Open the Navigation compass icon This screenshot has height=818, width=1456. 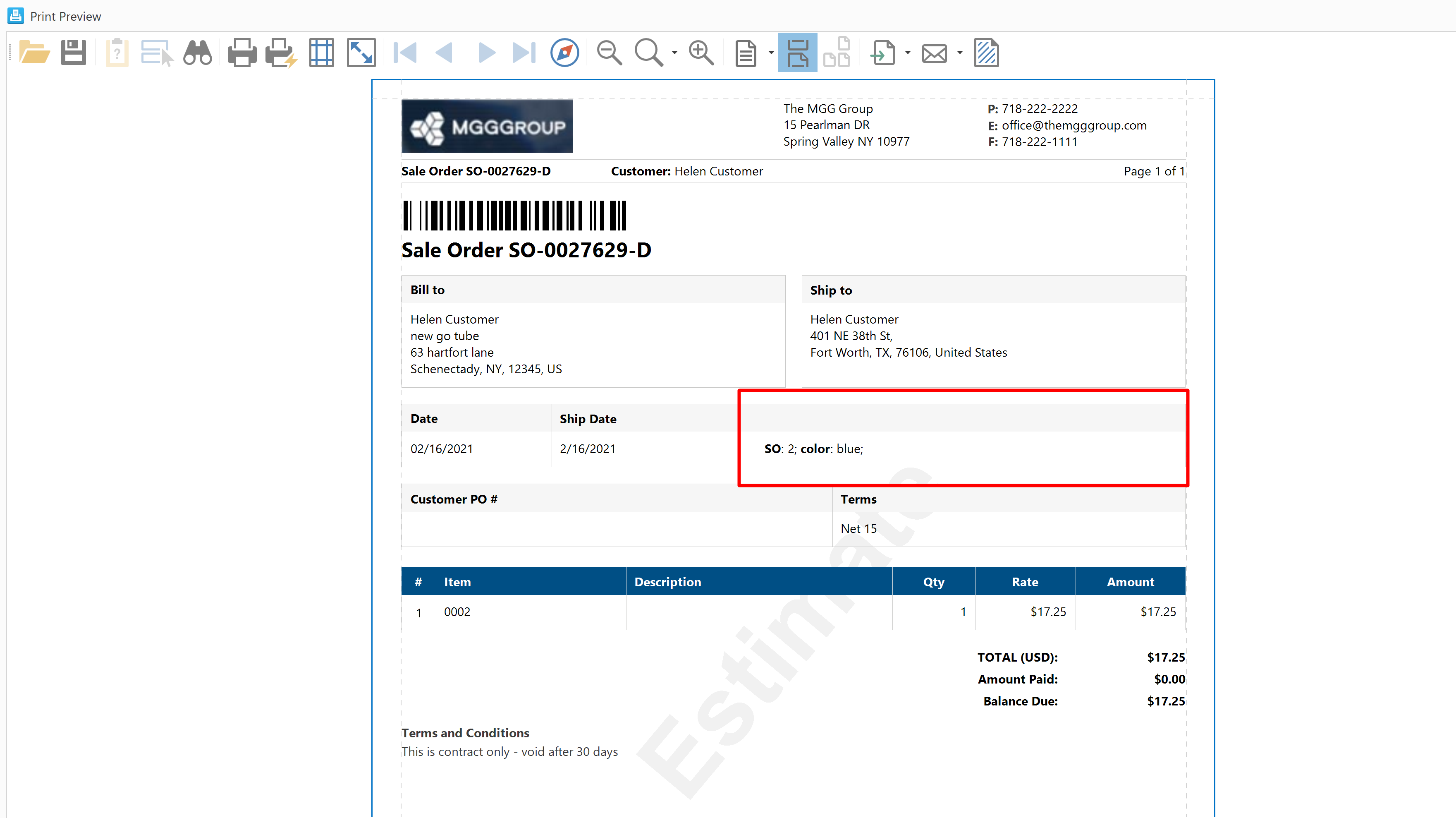[564, 53]
